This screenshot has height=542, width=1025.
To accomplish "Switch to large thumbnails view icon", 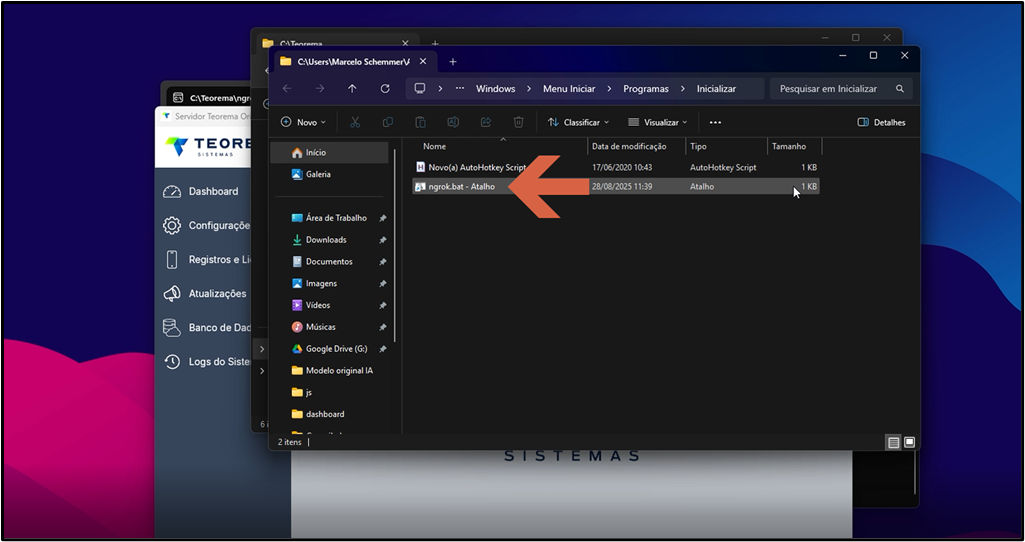I will (x=909, y=443).
